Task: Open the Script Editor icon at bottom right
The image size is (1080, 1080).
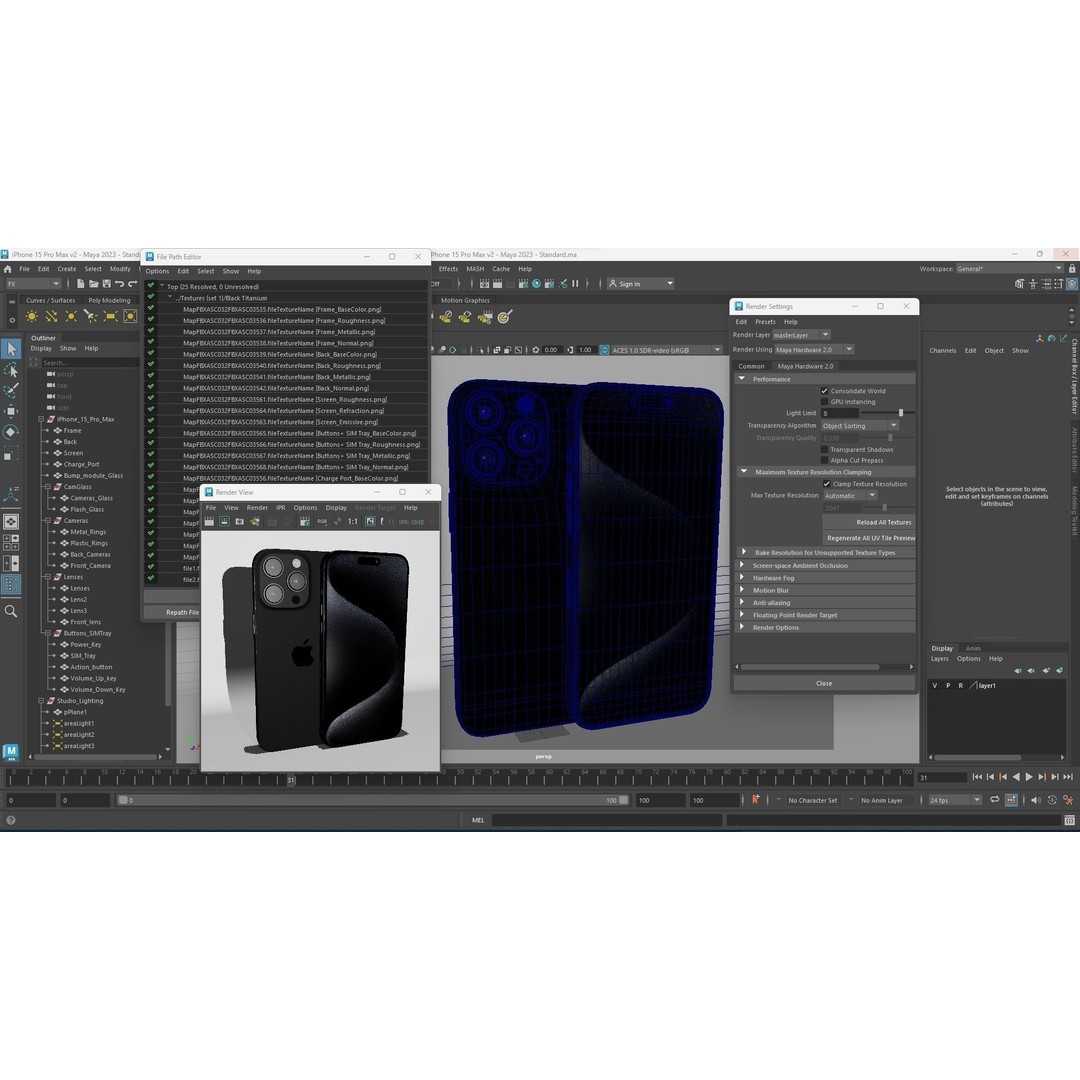Action: [1069, 820]
